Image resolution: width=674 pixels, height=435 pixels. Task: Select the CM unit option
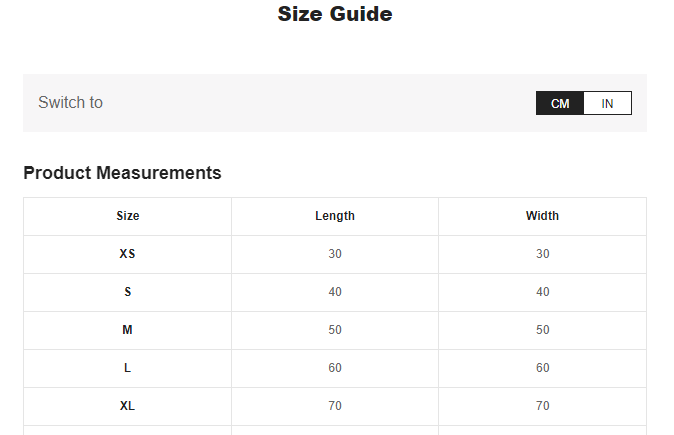click(560, 103)
